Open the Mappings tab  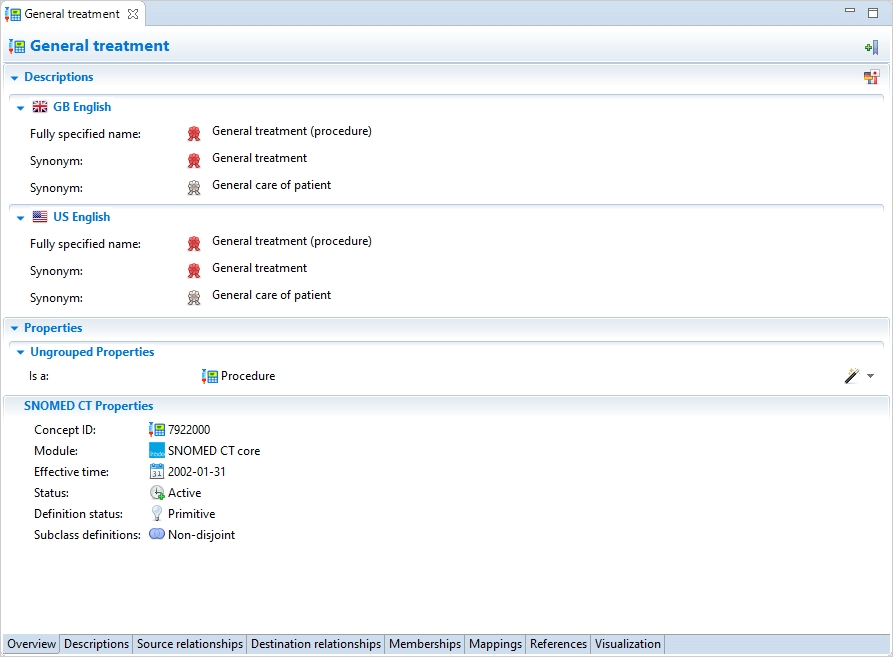tap(495, 644)
